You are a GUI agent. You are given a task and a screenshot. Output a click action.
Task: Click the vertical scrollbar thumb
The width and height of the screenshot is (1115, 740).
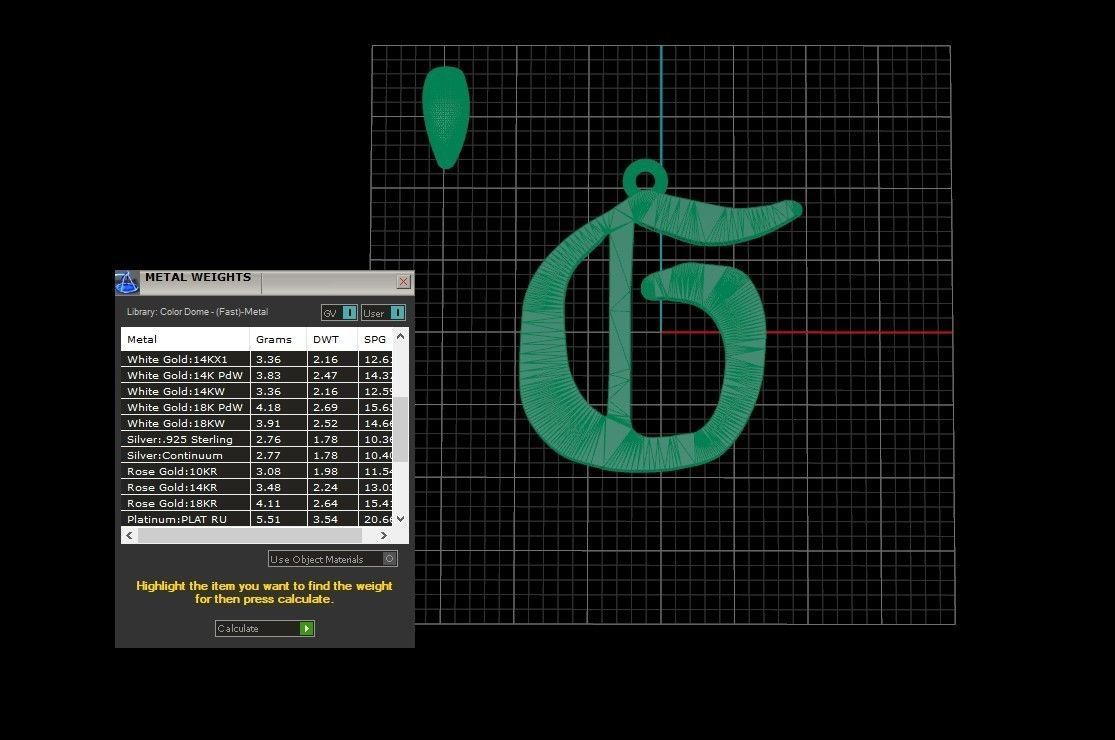(x=400, y=429)
